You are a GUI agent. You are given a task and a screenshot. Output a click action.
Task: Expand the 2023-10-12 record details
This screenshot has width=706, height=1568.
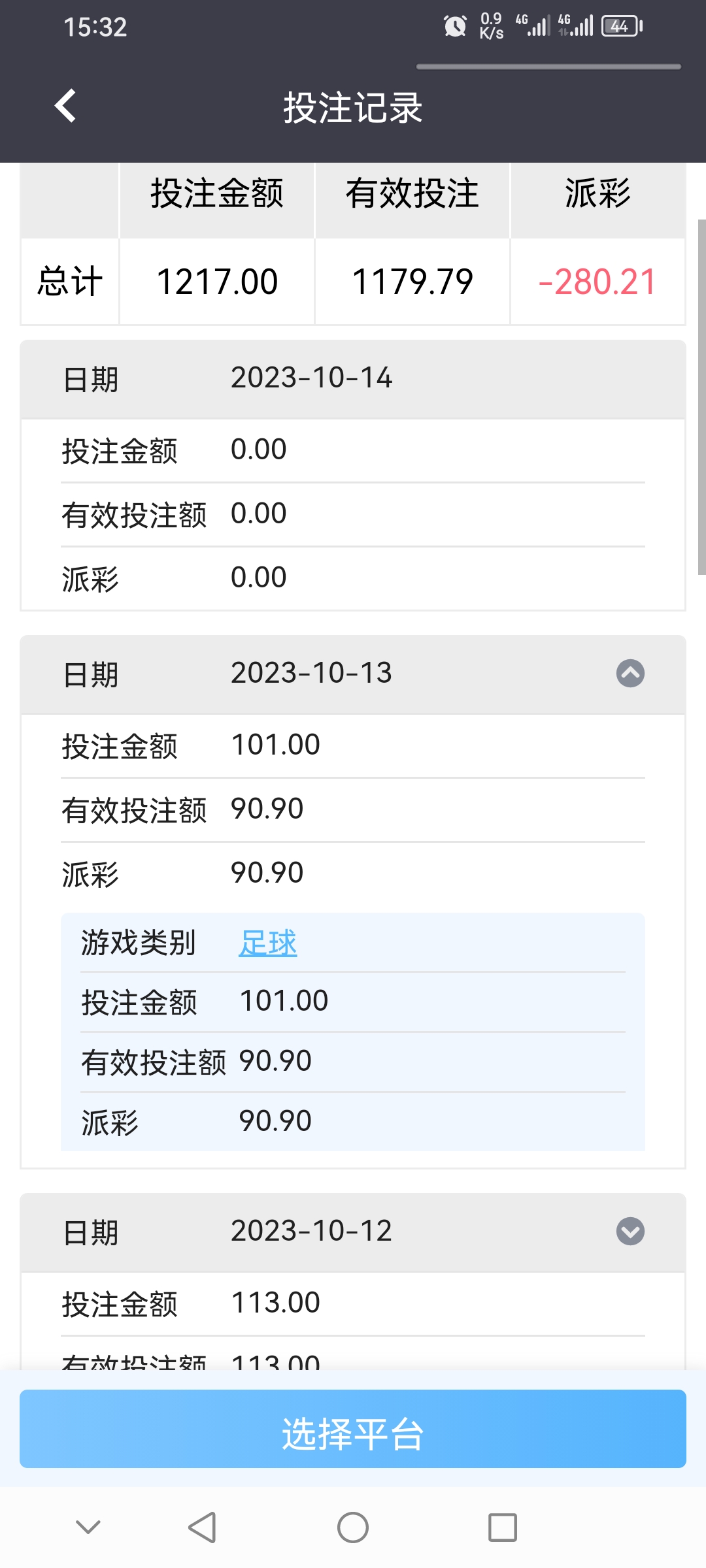click(x=630, y=1232)
